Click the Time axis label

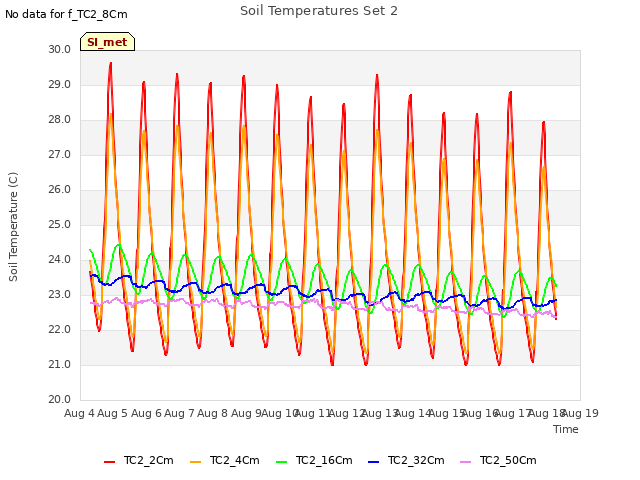click(x=566, y=429)
